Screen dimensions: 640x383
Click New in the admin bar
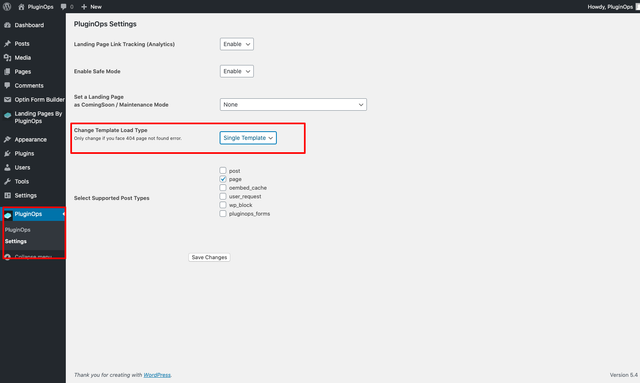(x=96, y=7)
